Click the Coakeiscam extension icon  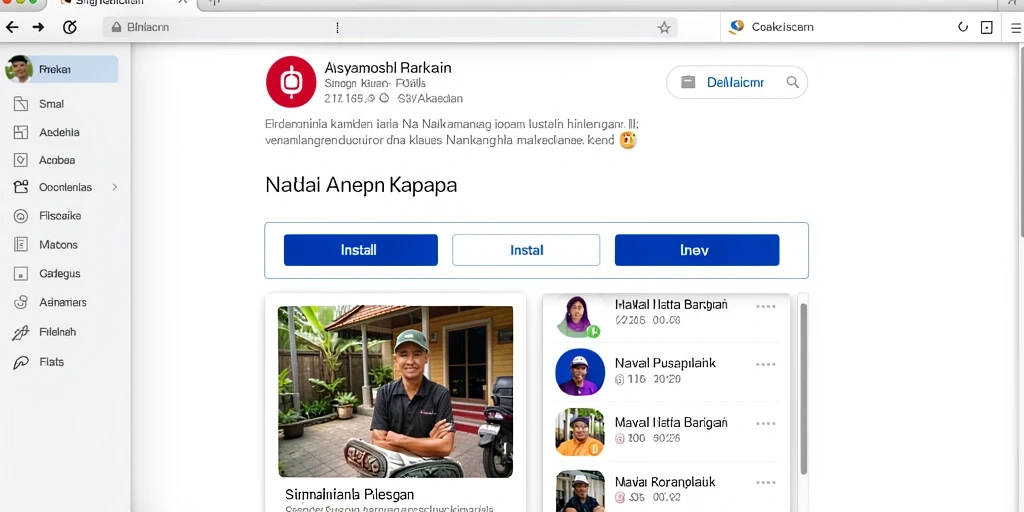[737, 27]
